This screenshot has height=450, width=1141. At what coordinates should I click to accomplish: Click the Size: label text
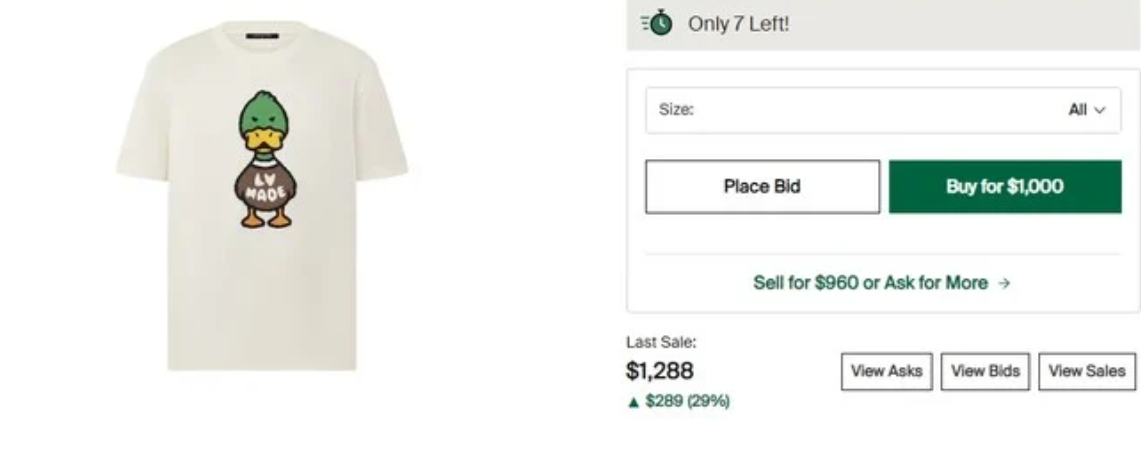click(676, 110)
